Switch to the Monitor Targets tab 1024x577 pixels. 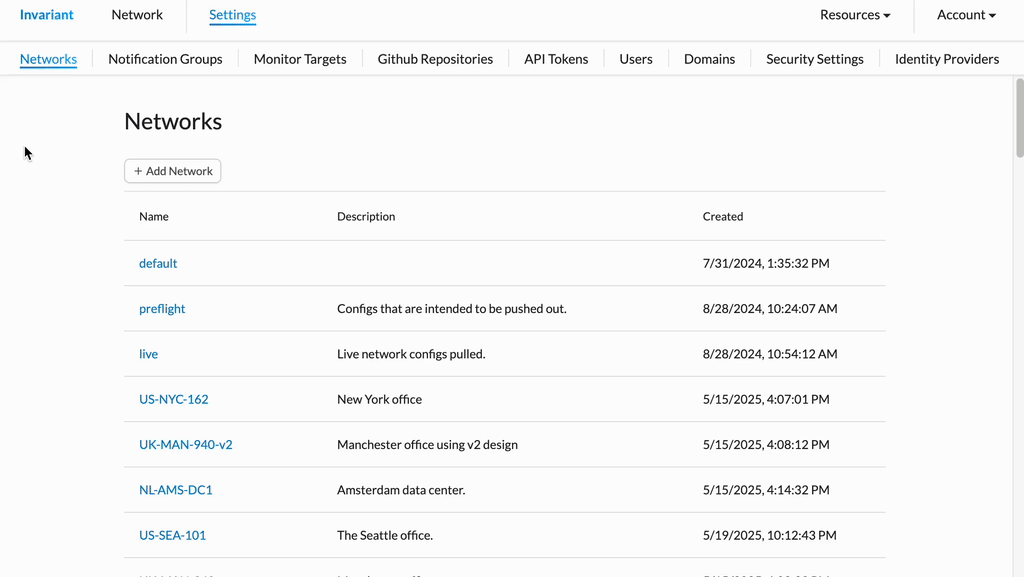(300, 59)
